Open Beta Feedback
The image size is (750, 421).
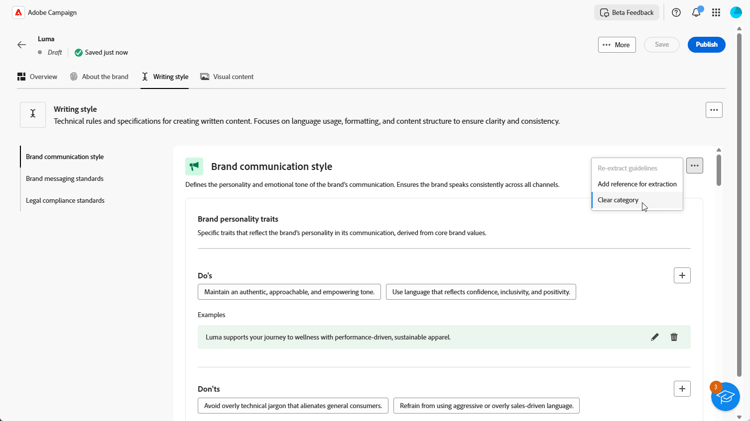627,13
